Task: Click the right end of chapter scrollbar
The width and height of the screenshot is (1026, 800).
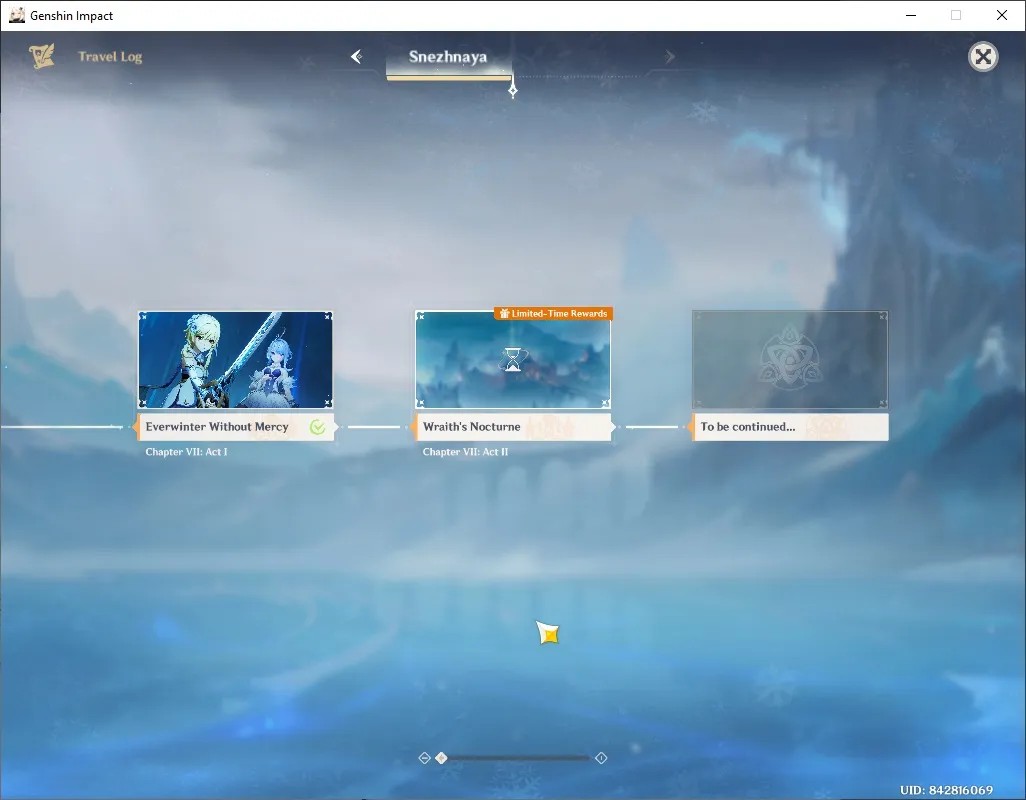Action: pos(601,758)
